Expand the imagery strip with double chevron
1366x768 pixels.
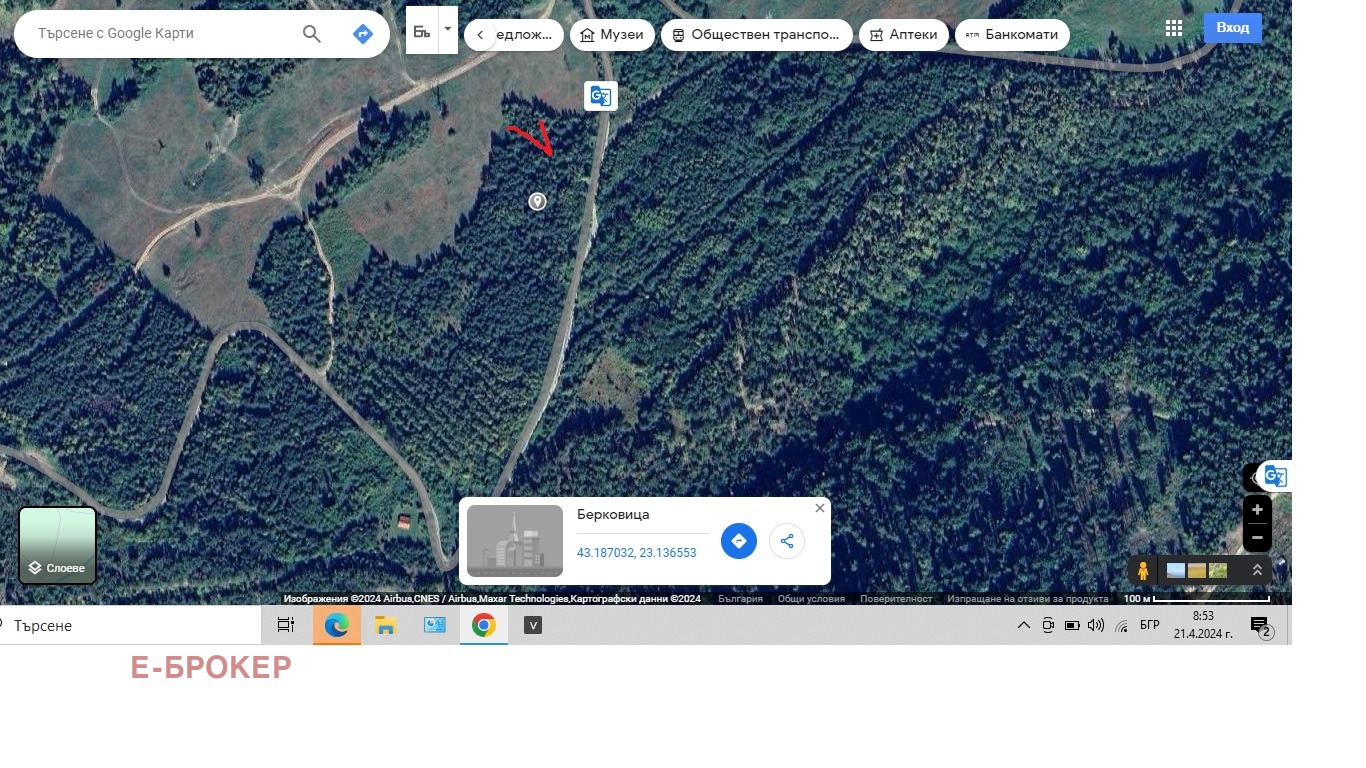point(1257,570)
